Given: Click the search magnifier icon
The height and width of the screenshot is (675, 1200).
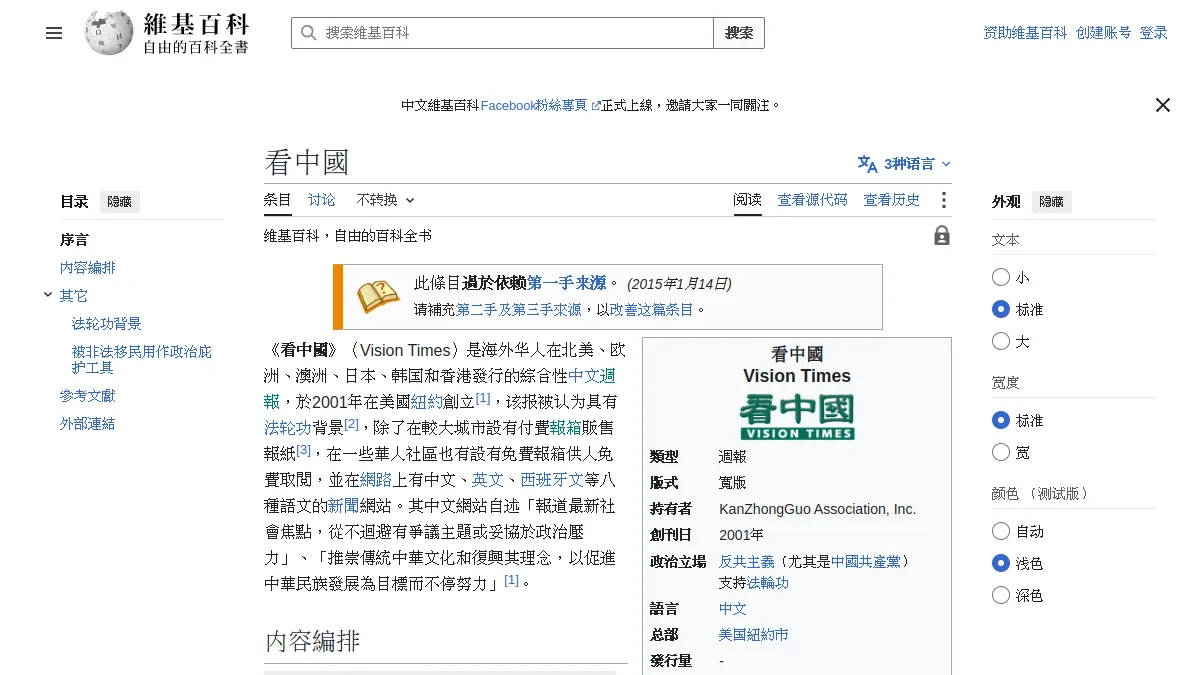Looking at the screenshot, I should (308, 33).
